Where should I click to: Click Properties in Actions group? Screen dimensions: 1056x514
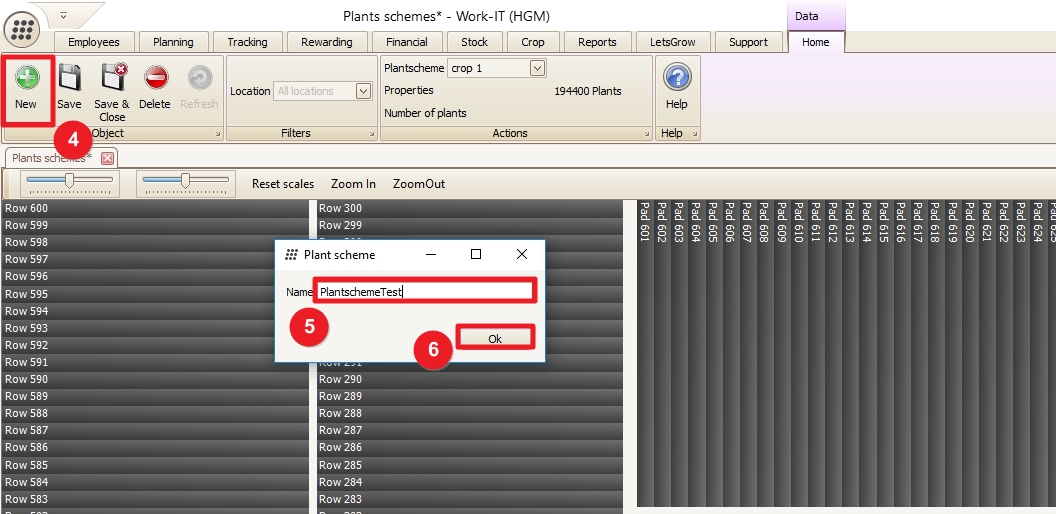[409, 90]
